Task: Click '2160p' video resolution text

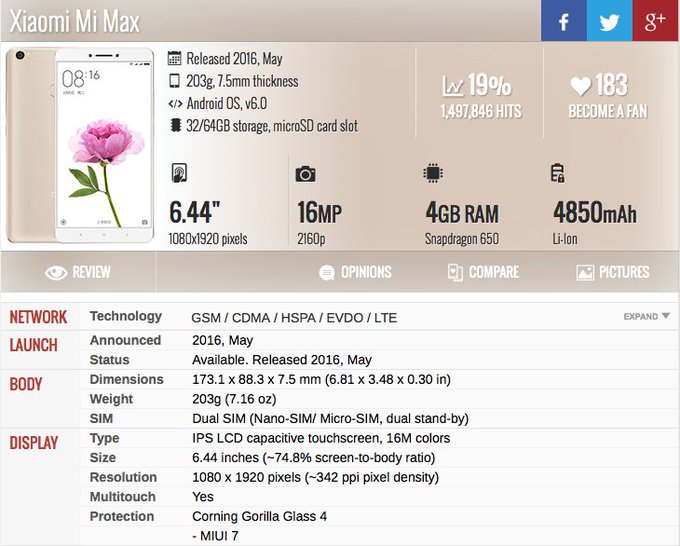Action: tap(311, 239)
